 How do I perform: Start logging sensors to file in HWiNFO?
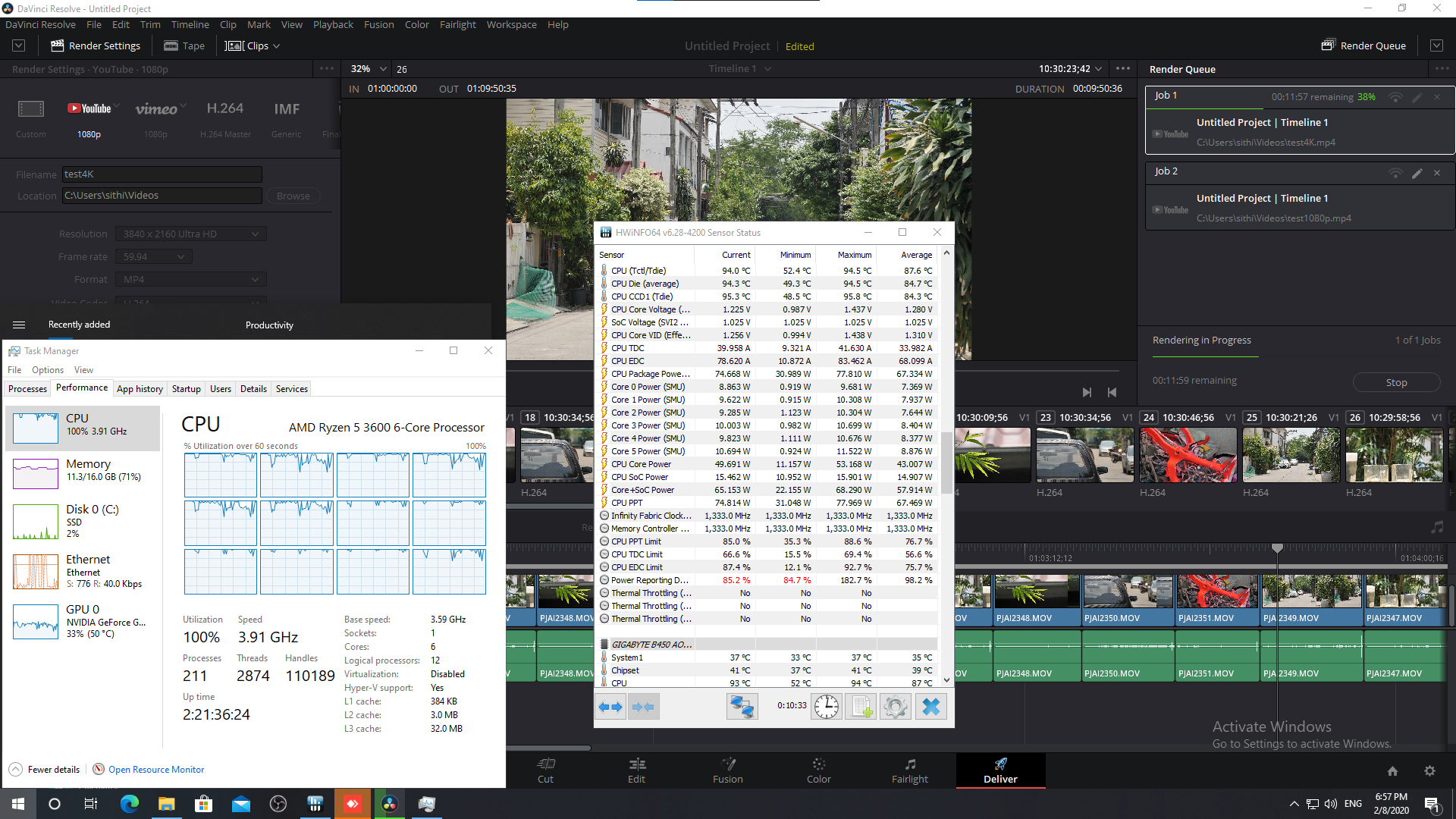(861, 707)
